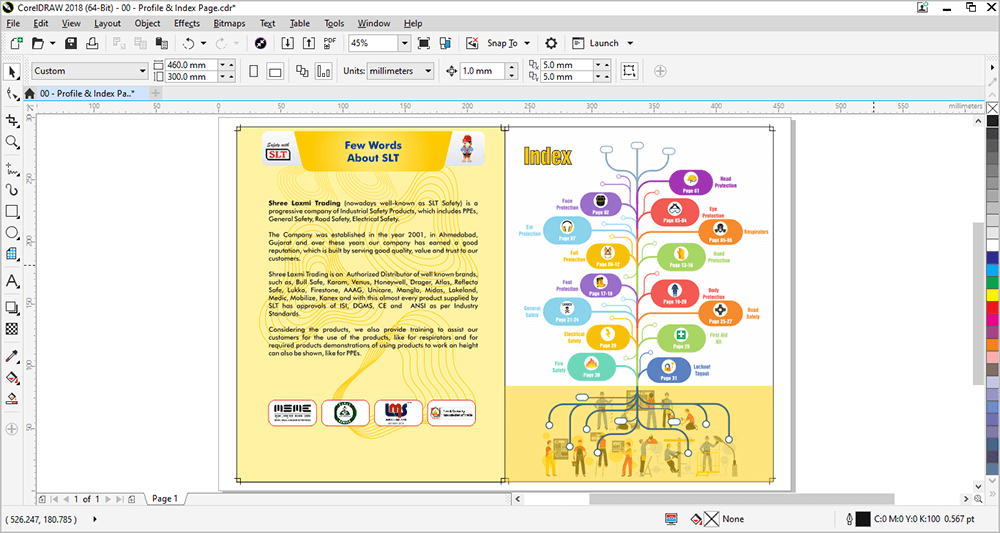Expand the cursor coordinates flyout arrow
Viewport: 1000px width, 533px height.
[95, 519]
